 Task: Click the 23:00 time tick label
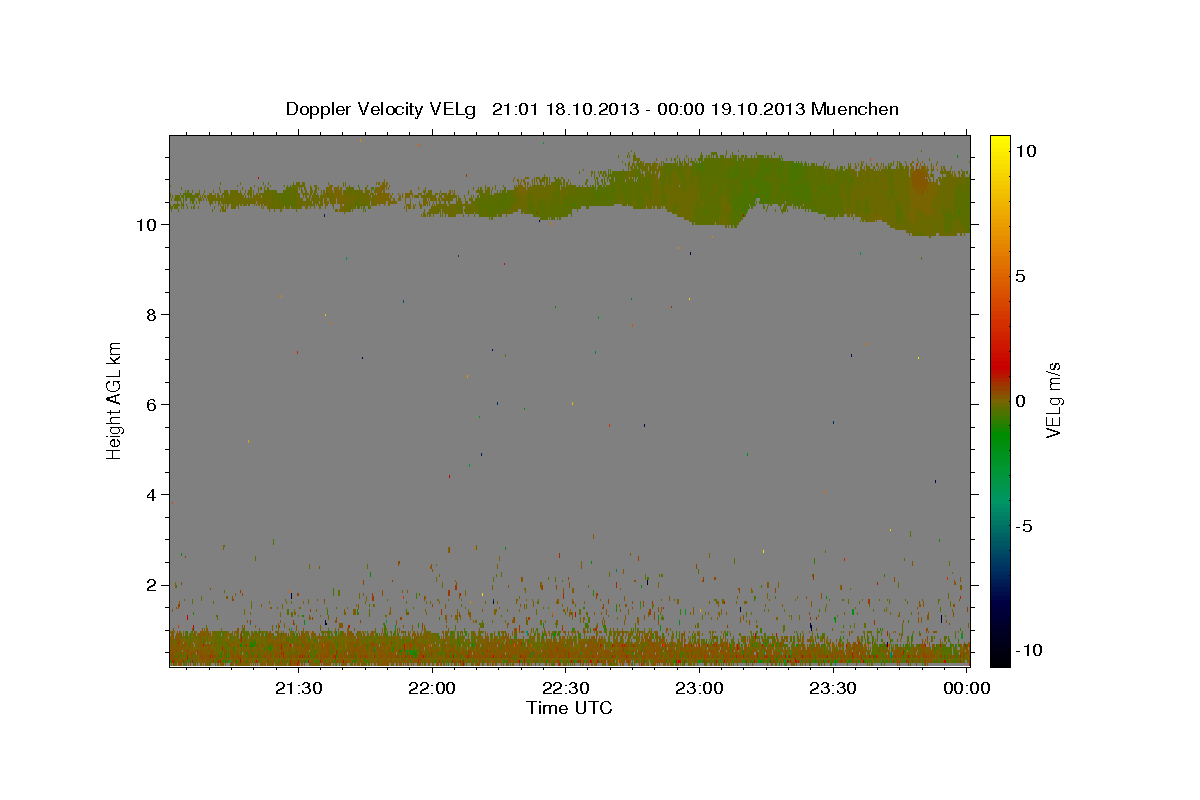pyautogui.click(x=699, y=688)
